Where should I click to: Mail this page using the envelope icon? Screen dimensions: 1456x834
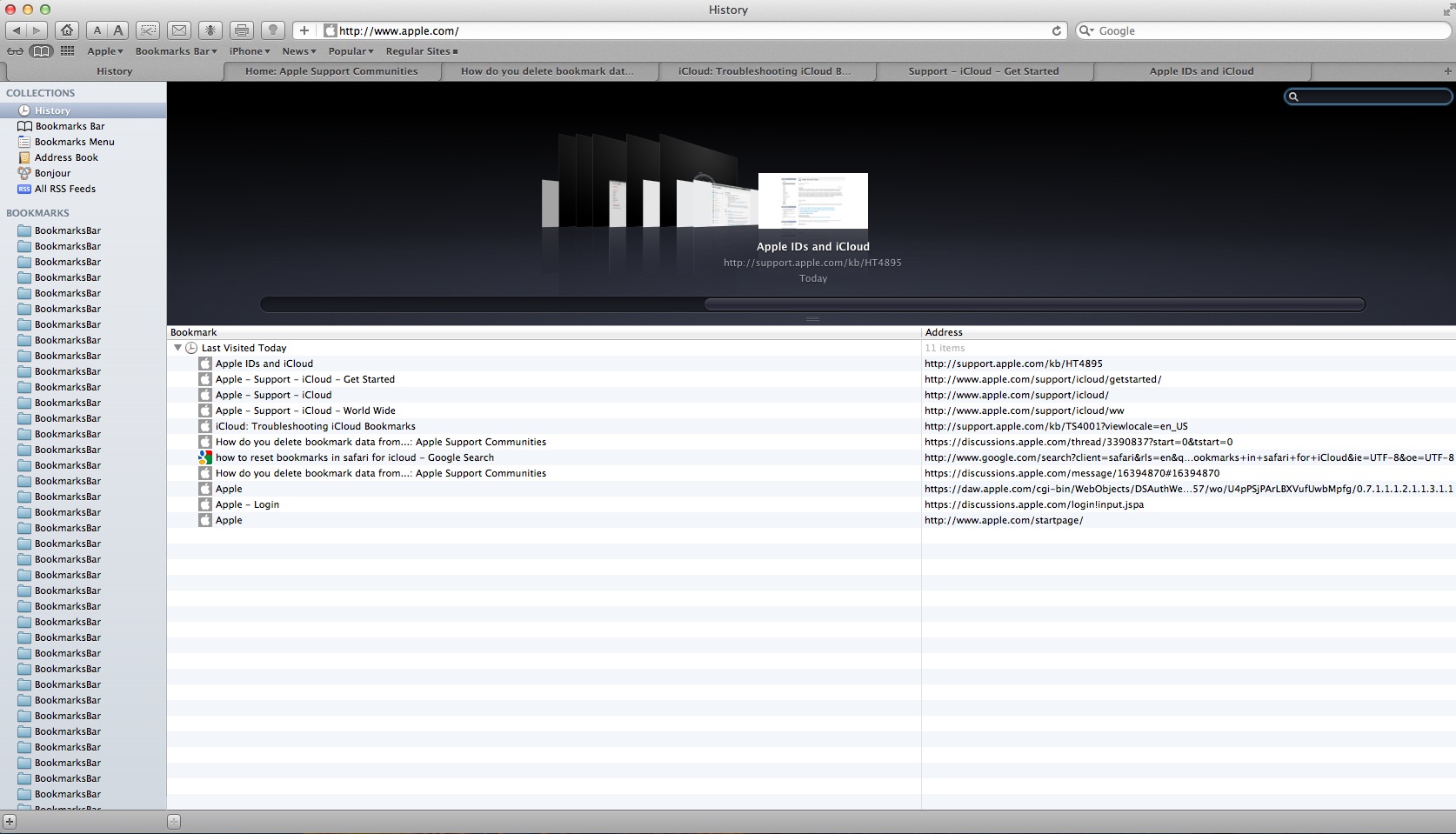(x=179, y=30)
